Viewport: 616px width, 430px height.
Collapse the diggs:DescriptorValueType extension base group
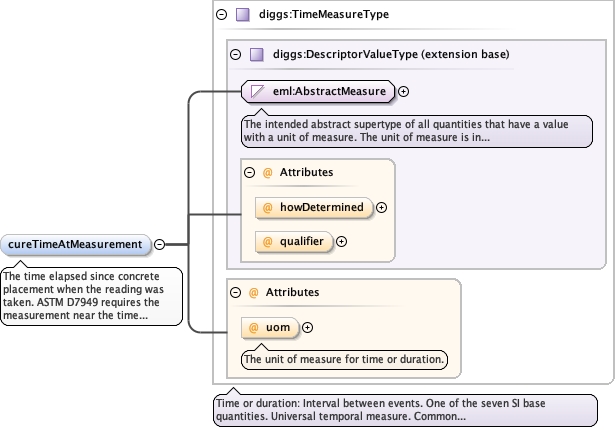click(x=236, y=54)
